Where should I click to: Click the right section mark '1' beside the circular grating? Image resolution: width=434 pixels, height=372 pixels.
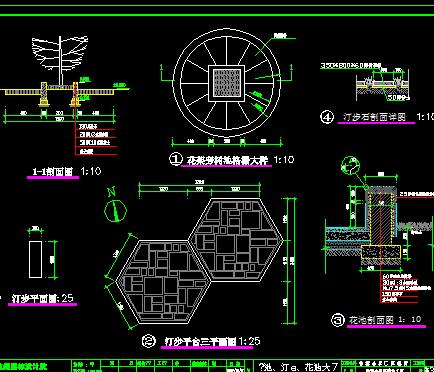pos(292,68)
